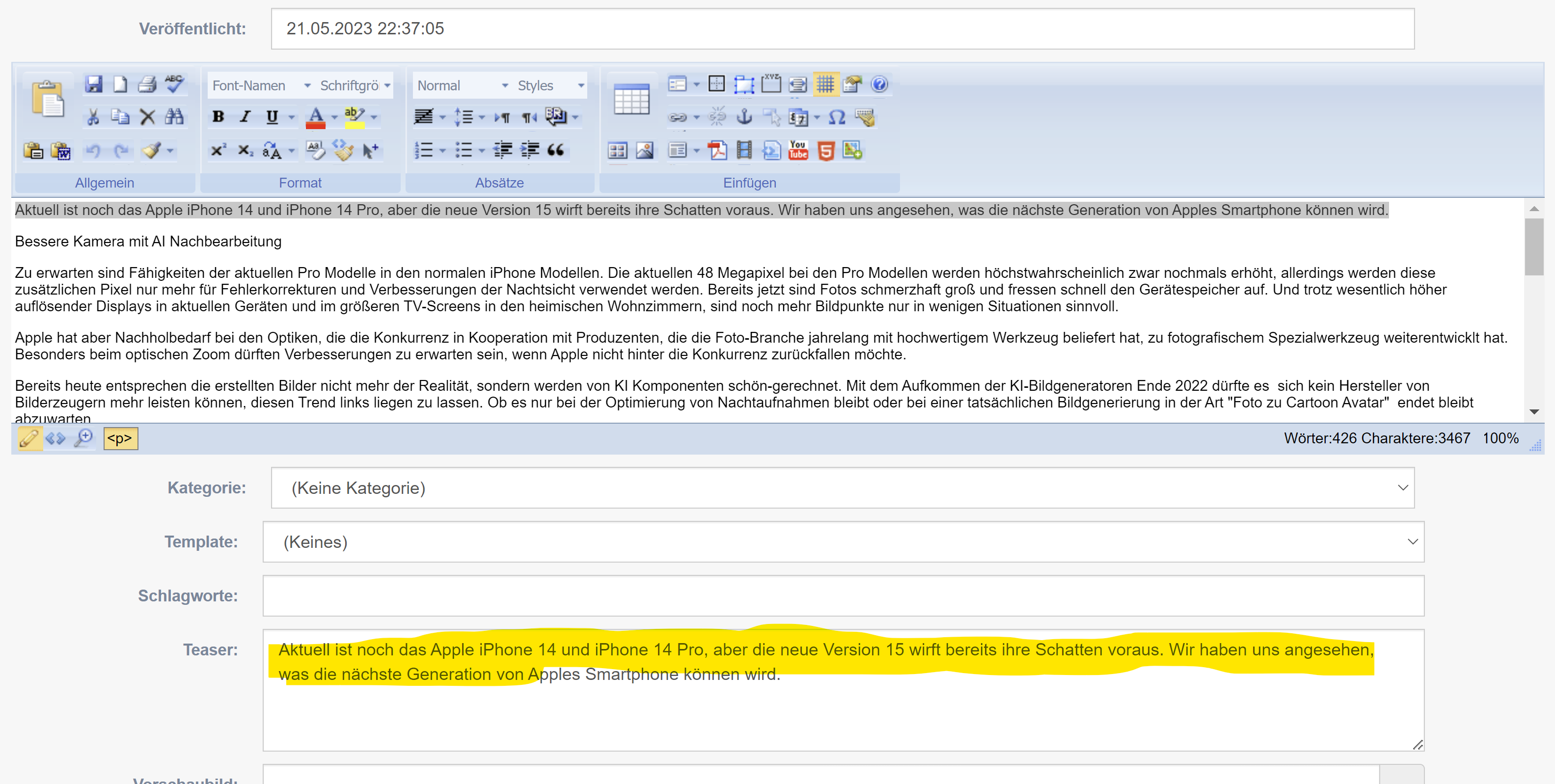Click the Redo arrow
The width and height of the screenshot is (1555, 784).
(120, 150)
